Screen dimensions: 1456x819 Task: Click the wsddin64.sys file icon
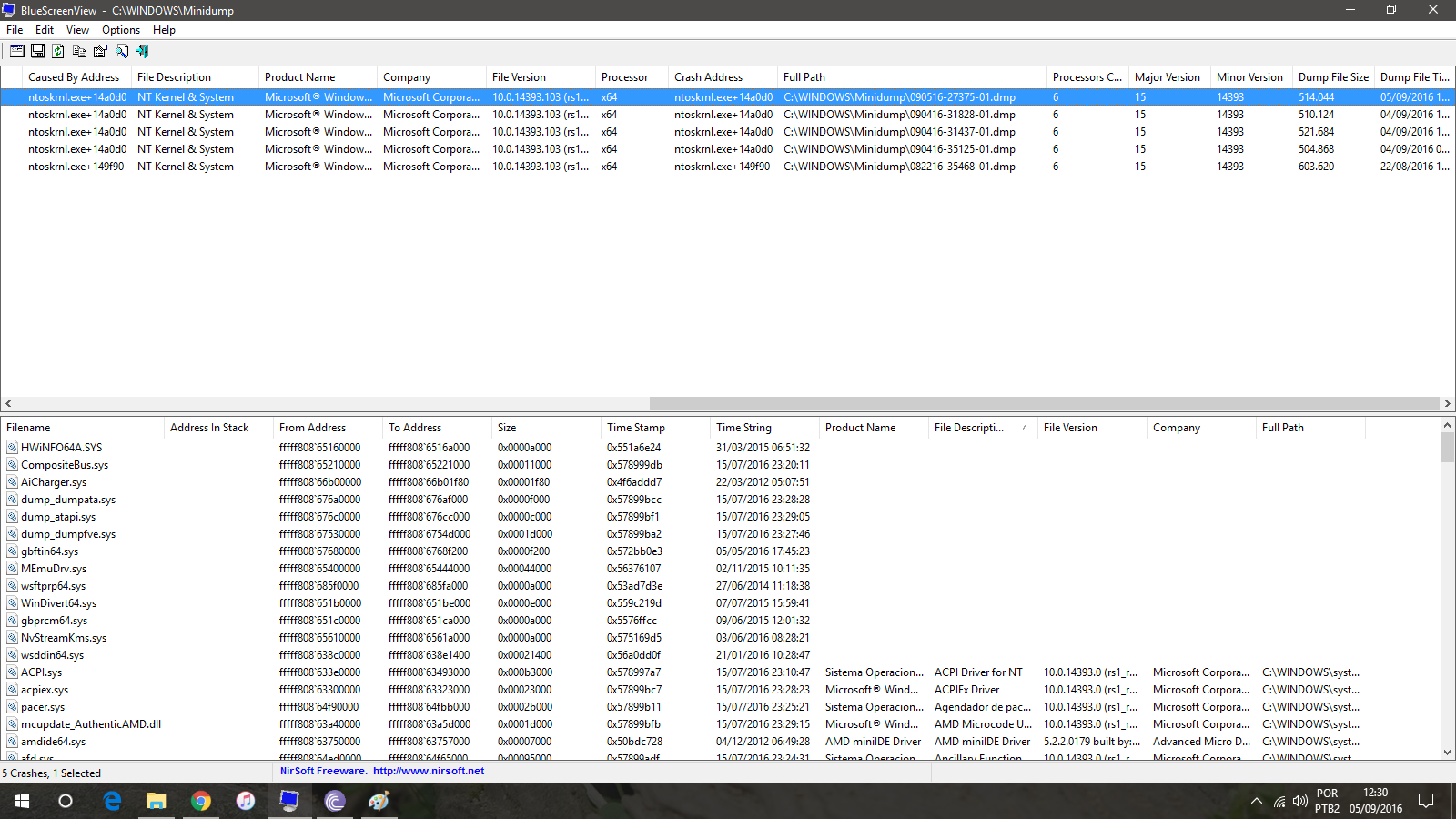pos(13,655)
